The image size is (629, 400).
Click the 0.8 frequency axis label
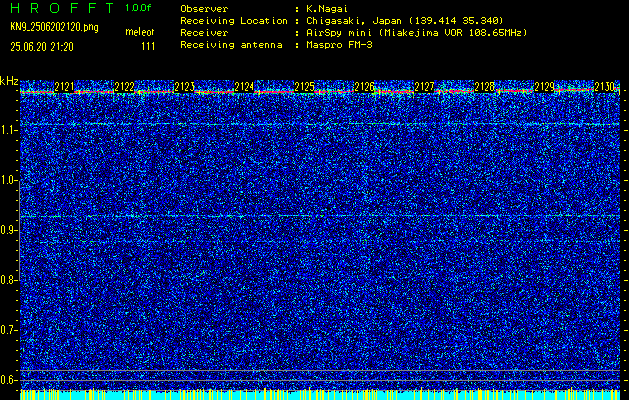[7, 280]
